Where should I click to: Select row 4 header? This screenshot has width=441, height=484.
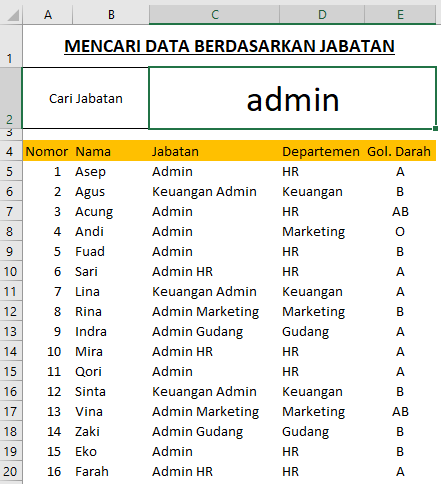tap(11, 151)
